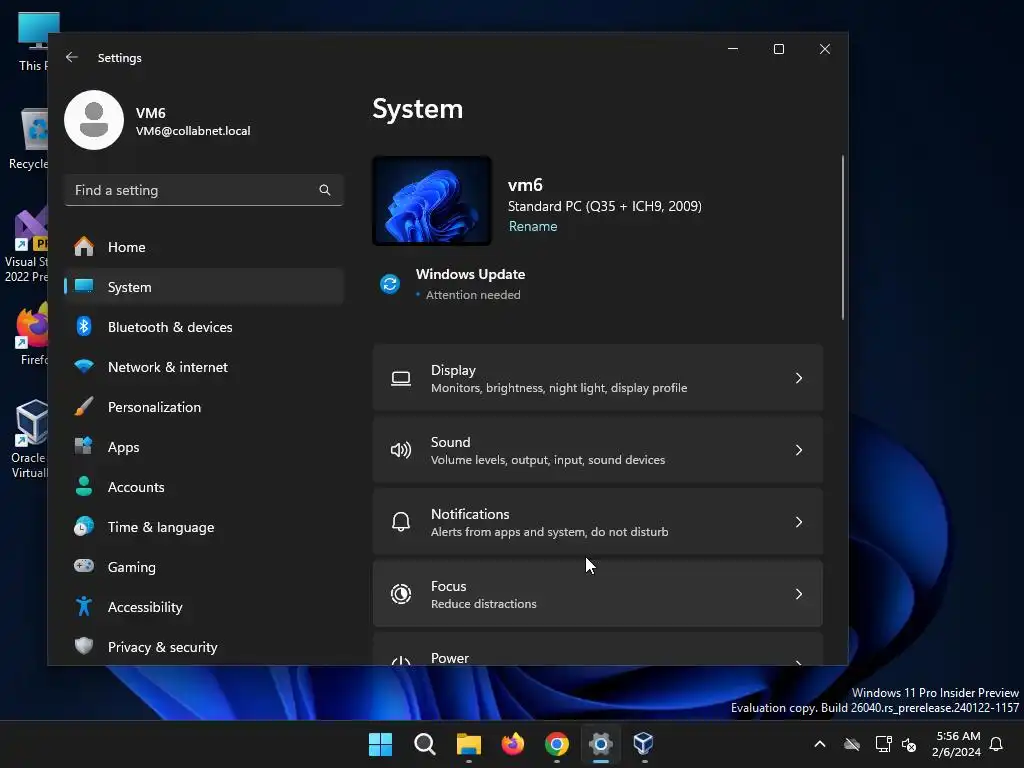
Task: Expand the Sound settings chevron
Action: tap(799, 450)
